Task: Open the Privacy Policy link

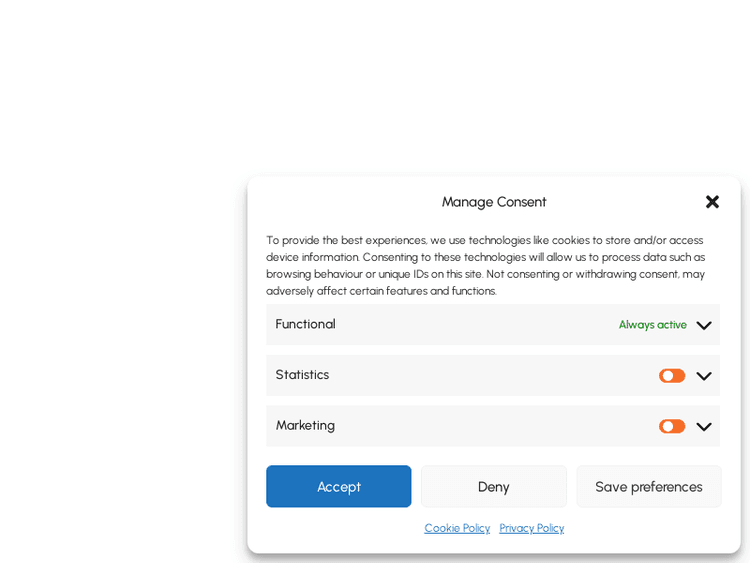Action: pyautogui.click(x=531, y=528)
